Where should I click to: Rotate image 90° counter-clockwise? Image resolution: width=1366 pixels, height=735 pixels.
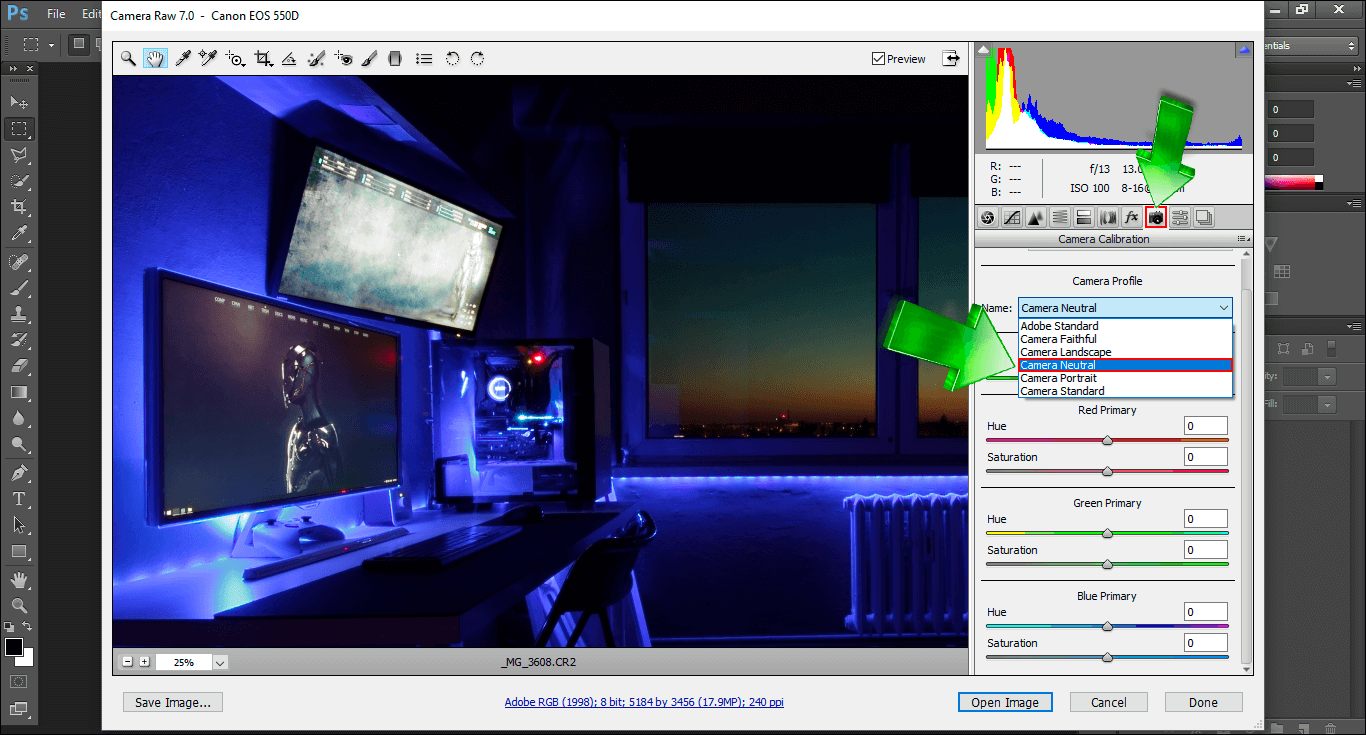pyautogui.click(x=452, y=59)
